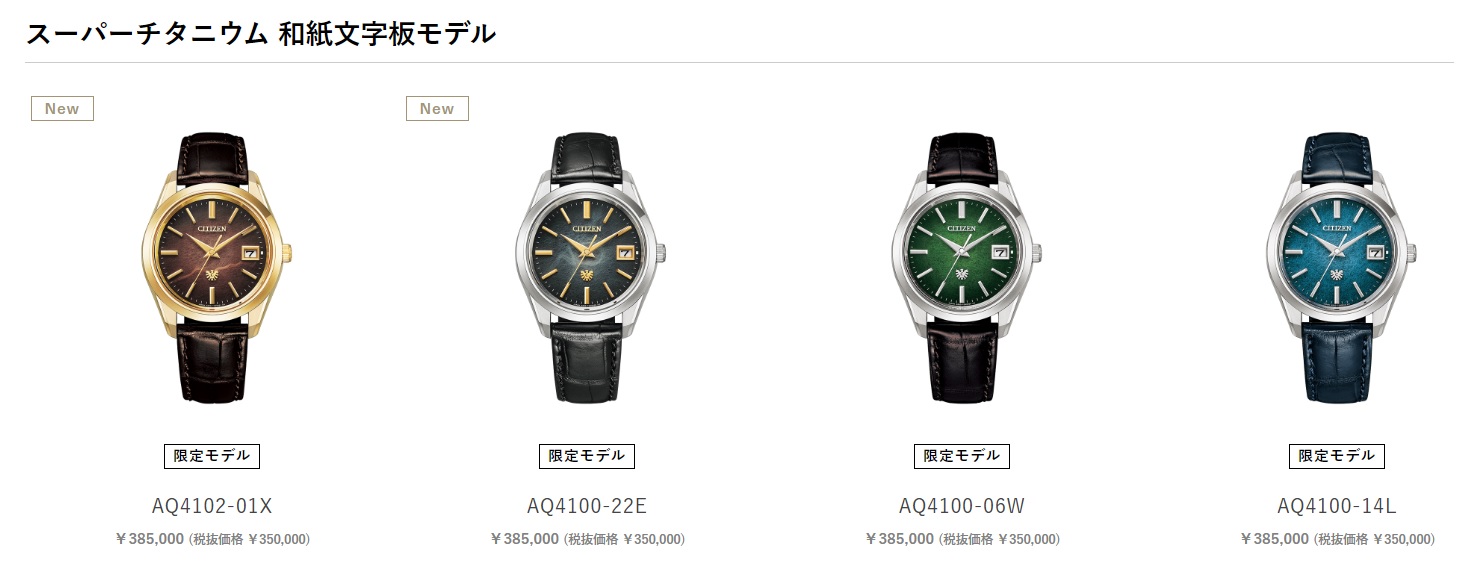Image resolution: width=1472 pixels, height=574 pixels.
Task: Click the New badge above AQ4102-01X
Action: pyautogui.click(x=62, y=108)
